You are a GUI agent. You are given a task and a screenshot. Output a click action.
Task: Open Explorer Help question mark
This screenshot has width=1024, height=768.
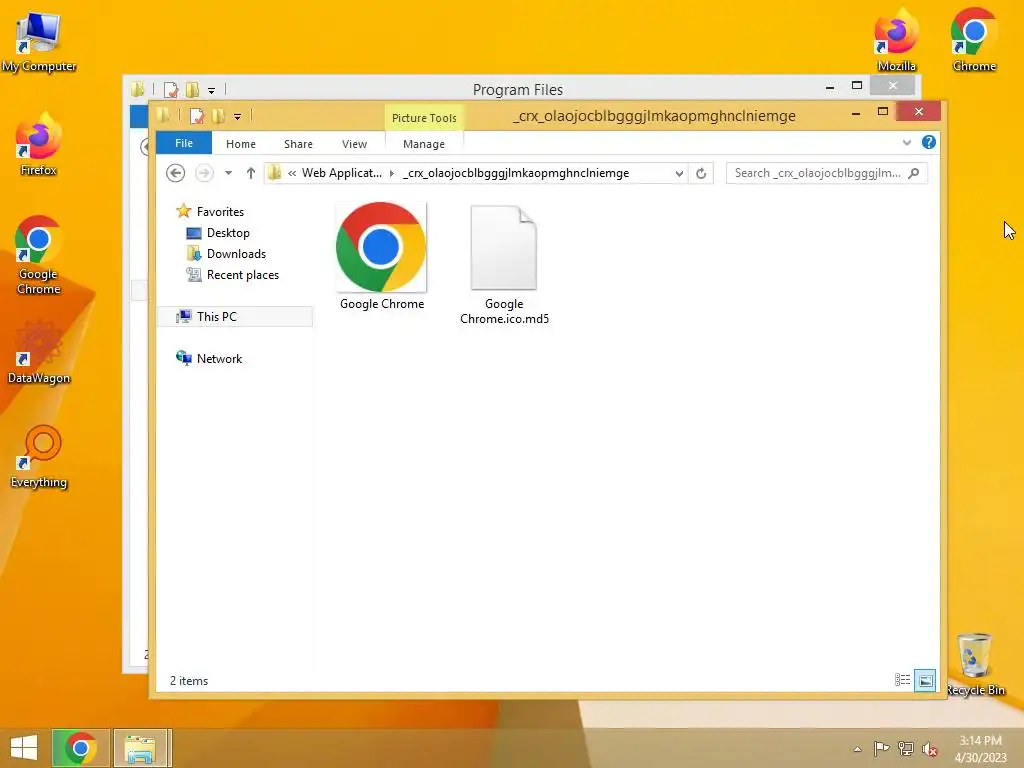click(929, 142)
